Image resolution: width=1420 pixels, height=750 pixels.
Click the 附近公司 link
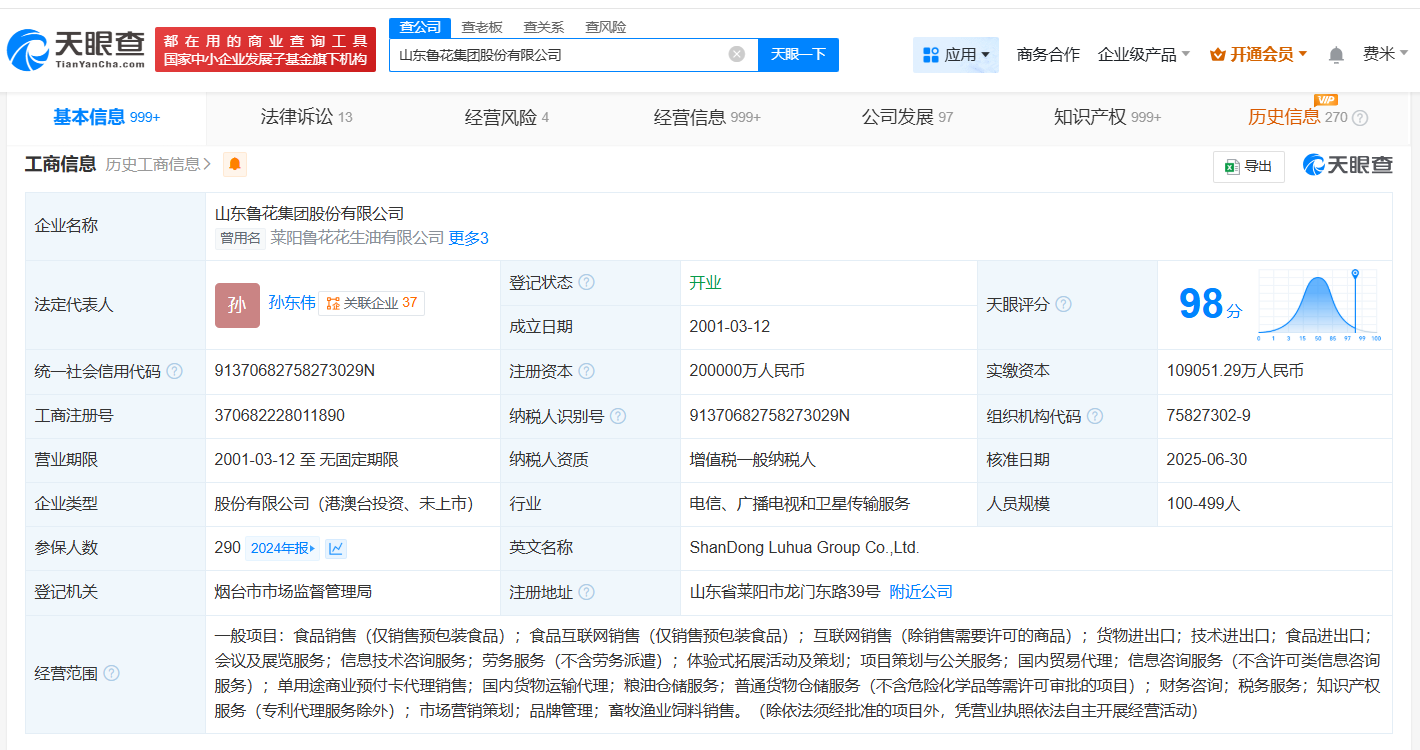(921, 592)
